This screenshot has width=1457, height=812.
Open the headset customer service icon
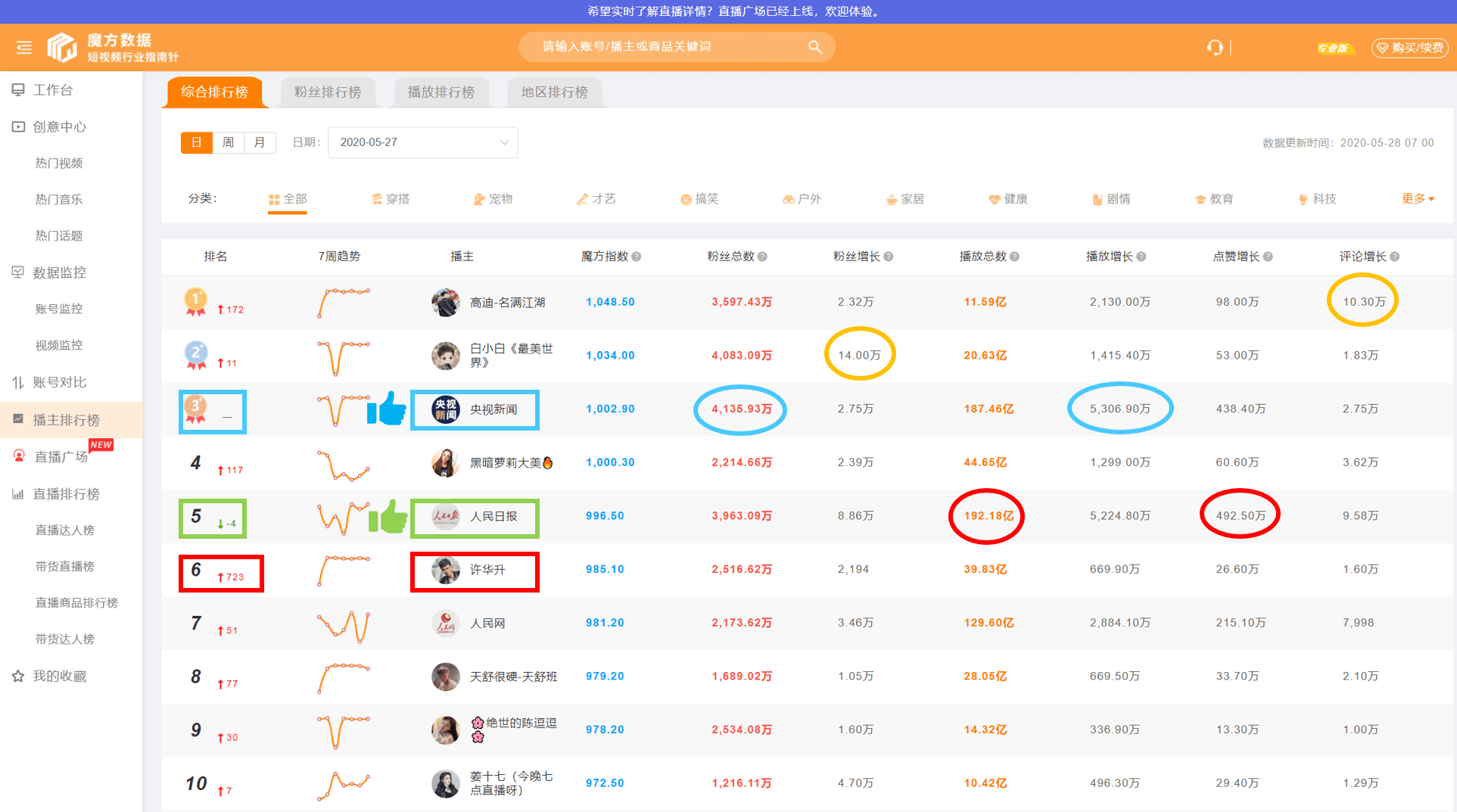pyautogui.click(x=1215, y=48)
